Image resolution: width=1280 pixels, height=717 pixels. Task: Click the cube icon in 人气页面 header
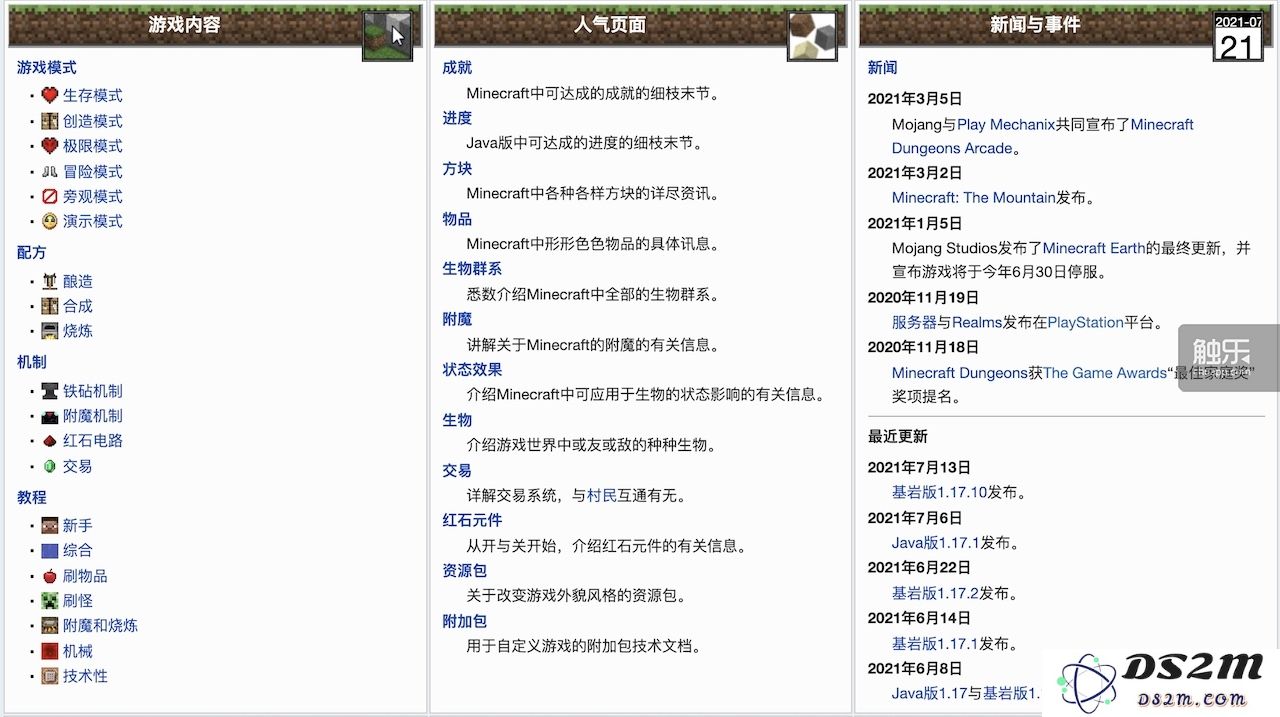coord(812,36)
